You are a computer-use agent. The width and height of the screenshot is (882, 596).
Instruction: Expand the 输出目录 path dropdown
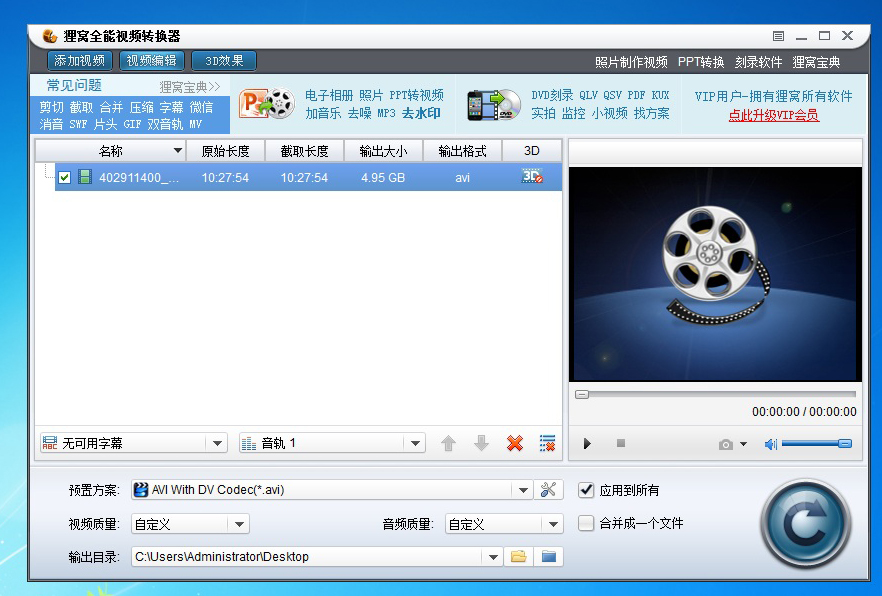pos(493,557)
